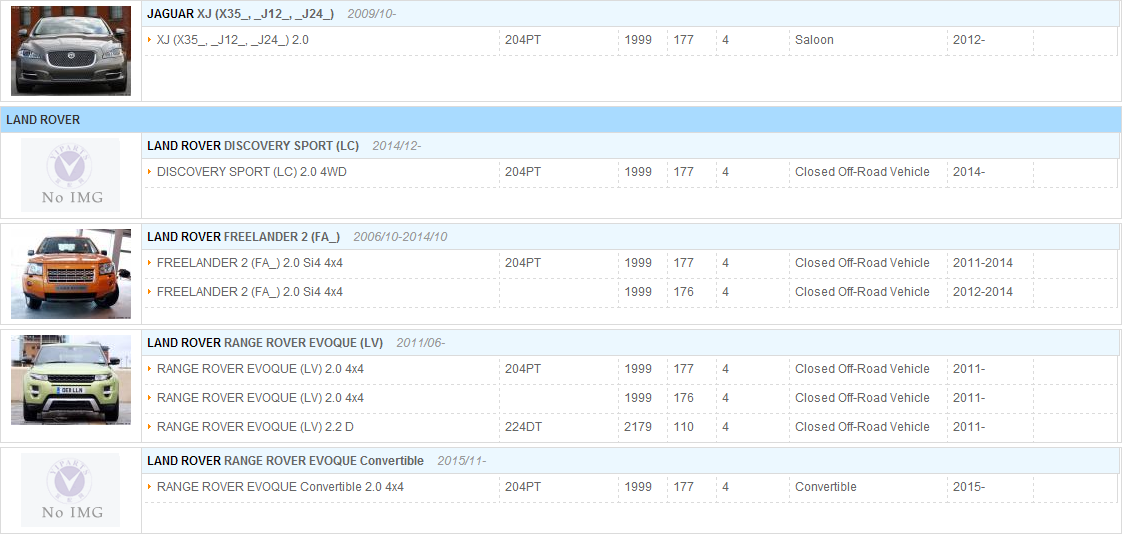The image size is (1124, 536).
Task: Select the 204PT engine code in Jaguar XJ row
Action: point(523,40)
